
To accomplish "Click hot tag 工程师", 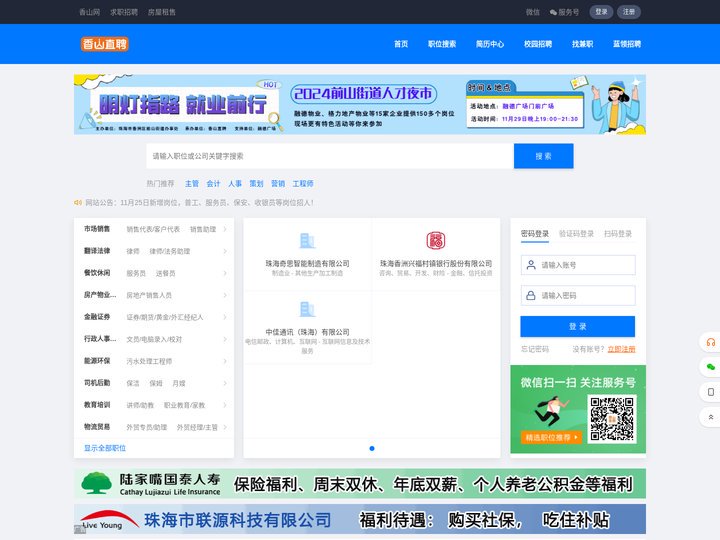I will coord(303,184).
